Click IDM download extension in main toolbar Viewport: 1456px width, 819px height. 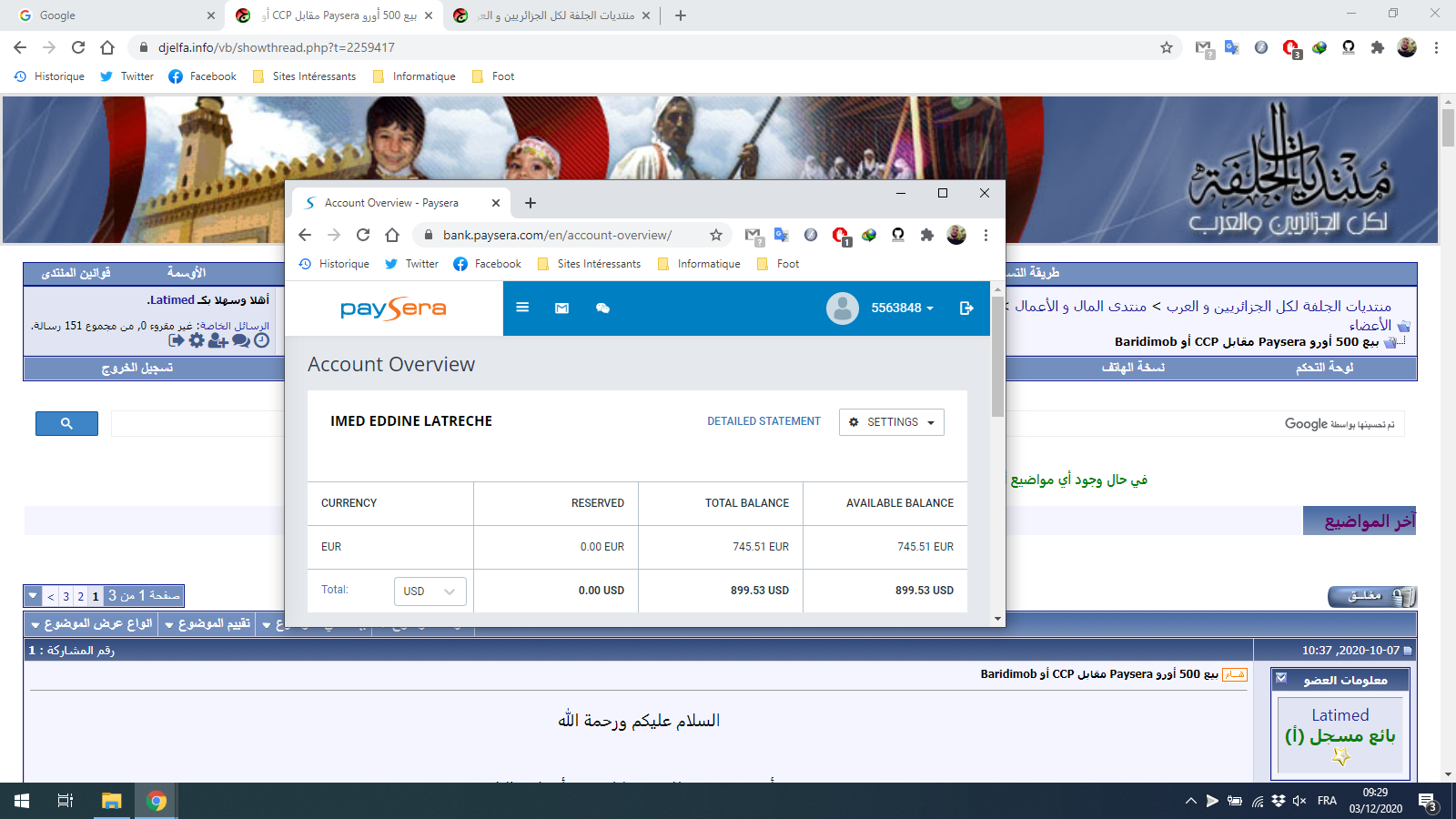(1319, 47)
